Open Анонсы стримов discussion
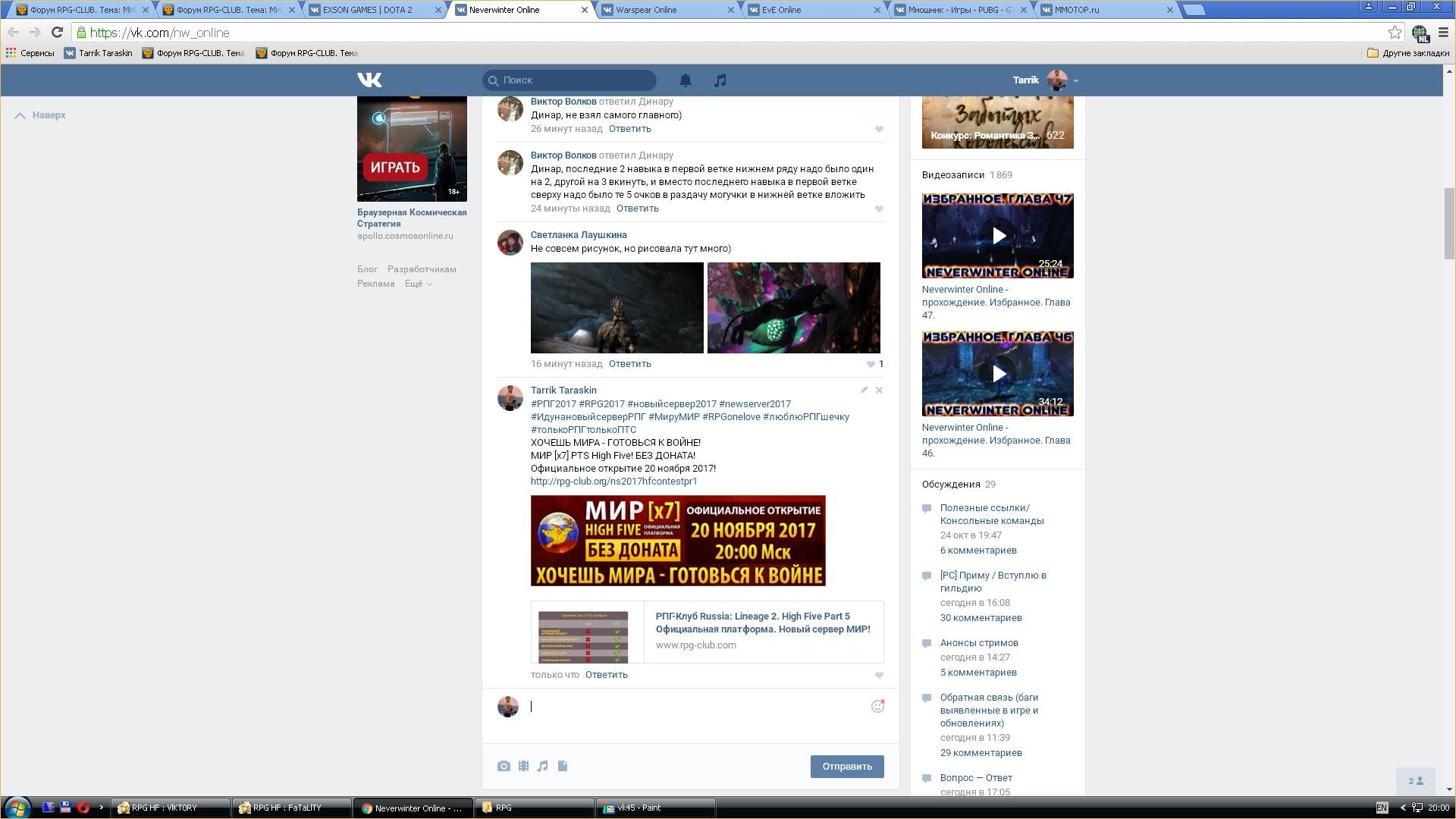This screenshot has width=1456, height=819. 979,643
